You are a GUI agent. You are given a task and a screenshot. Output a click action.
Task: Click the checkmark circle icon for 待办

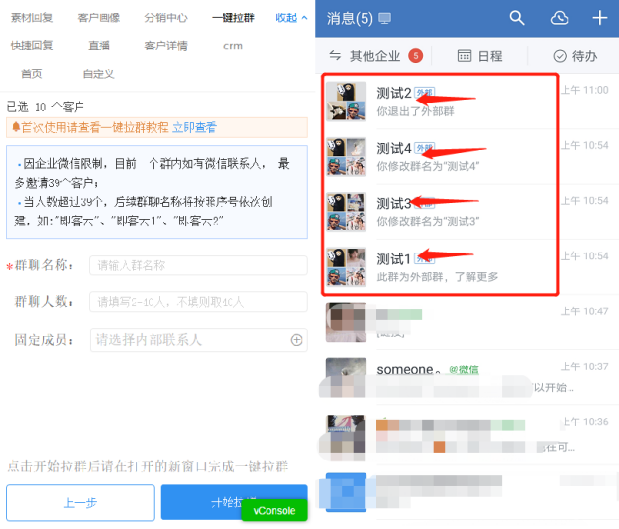[560, 56]
